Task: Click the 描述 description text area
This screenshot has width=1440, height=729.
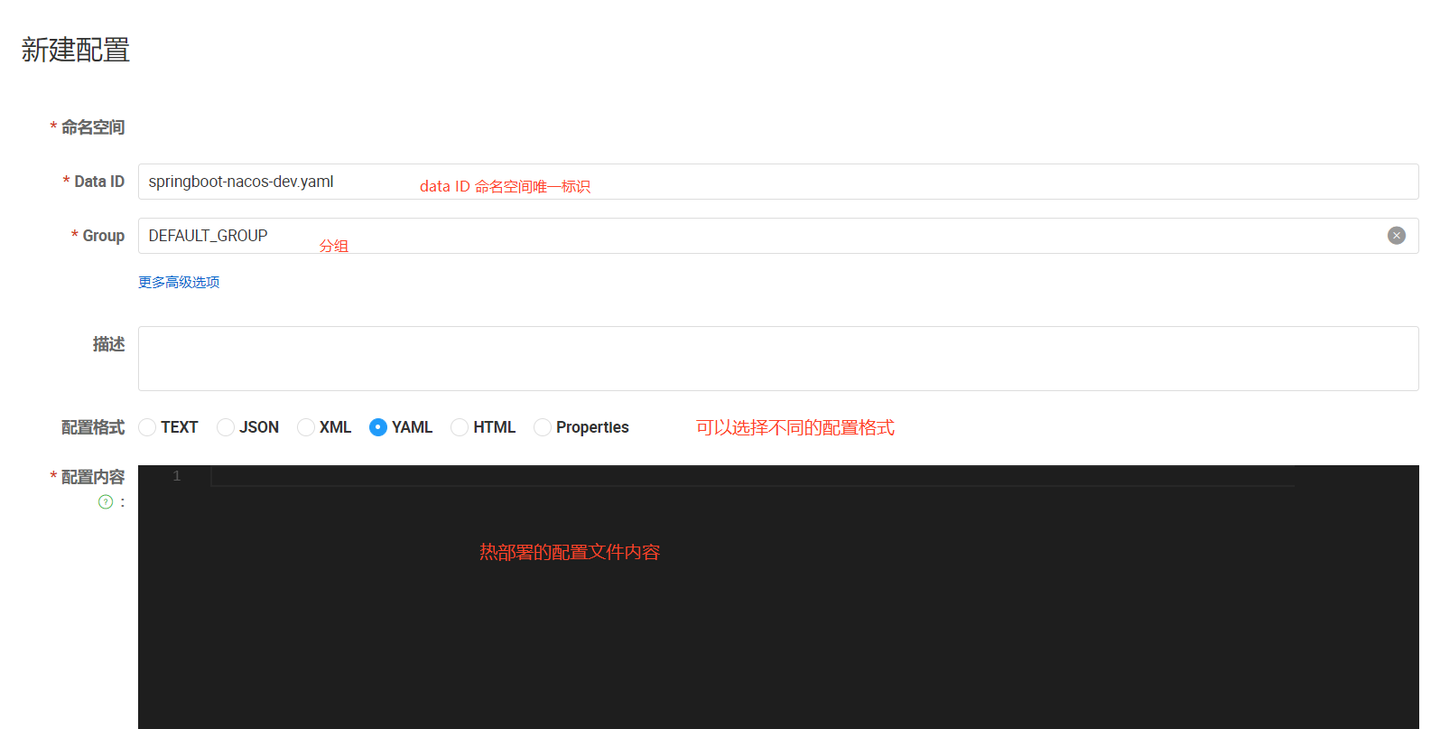Action: 700,358
